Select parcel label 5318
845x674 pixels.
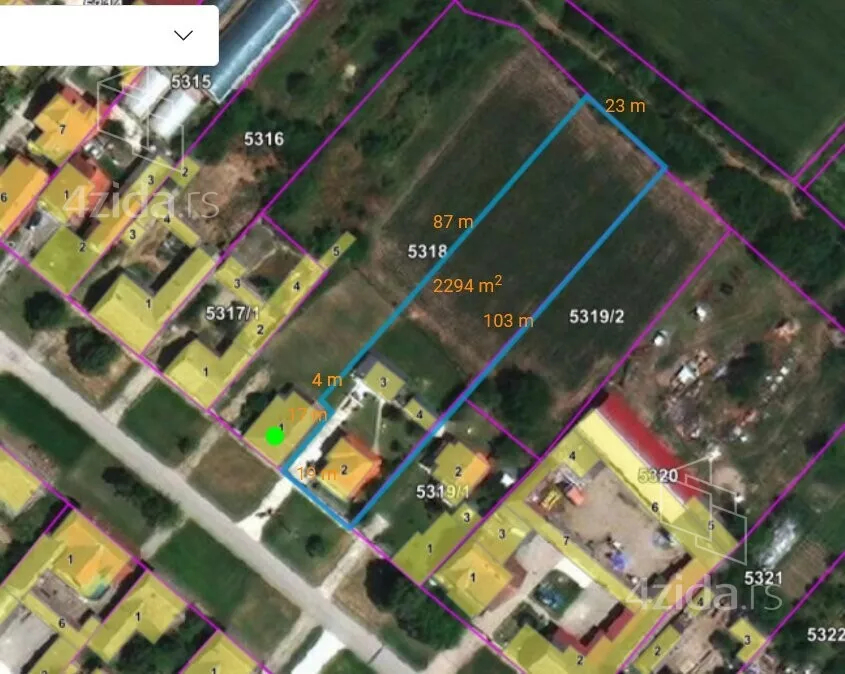[x=427, y=252]
